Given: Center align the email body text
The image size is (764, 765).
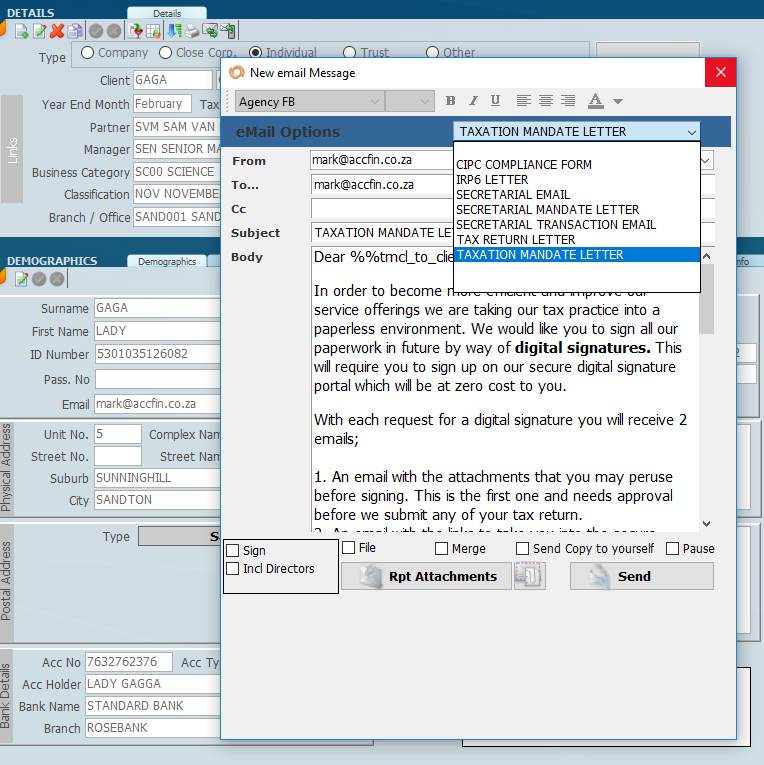Looking at the screenshot, I should pos(546,101).
